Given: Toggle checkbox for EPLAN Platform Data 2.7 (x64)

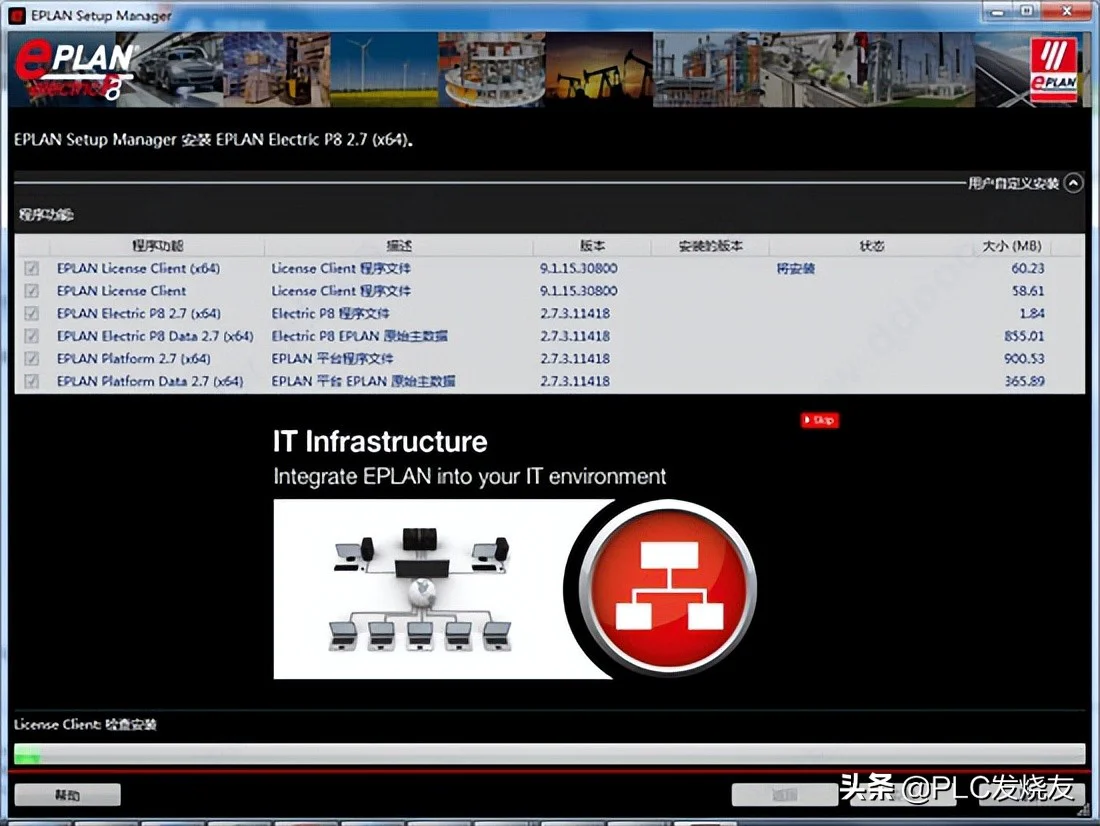Looking at the screenshot, I should click(32, 381).
